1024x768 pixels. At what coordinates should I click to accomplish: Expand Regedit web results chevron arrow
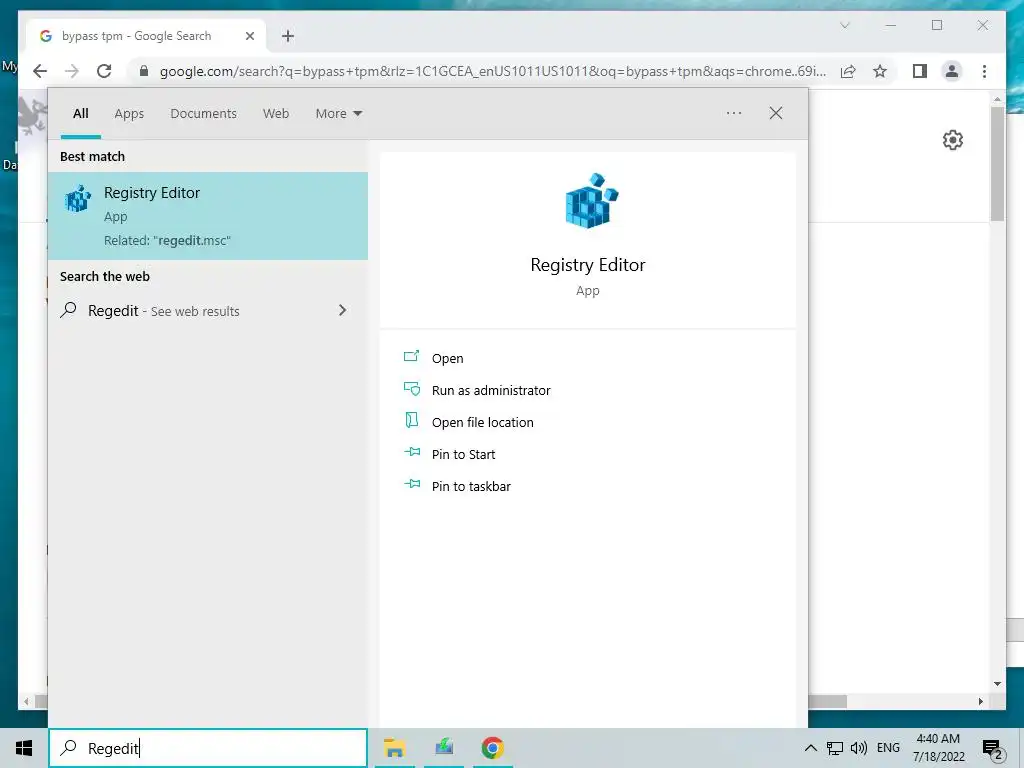342,310
